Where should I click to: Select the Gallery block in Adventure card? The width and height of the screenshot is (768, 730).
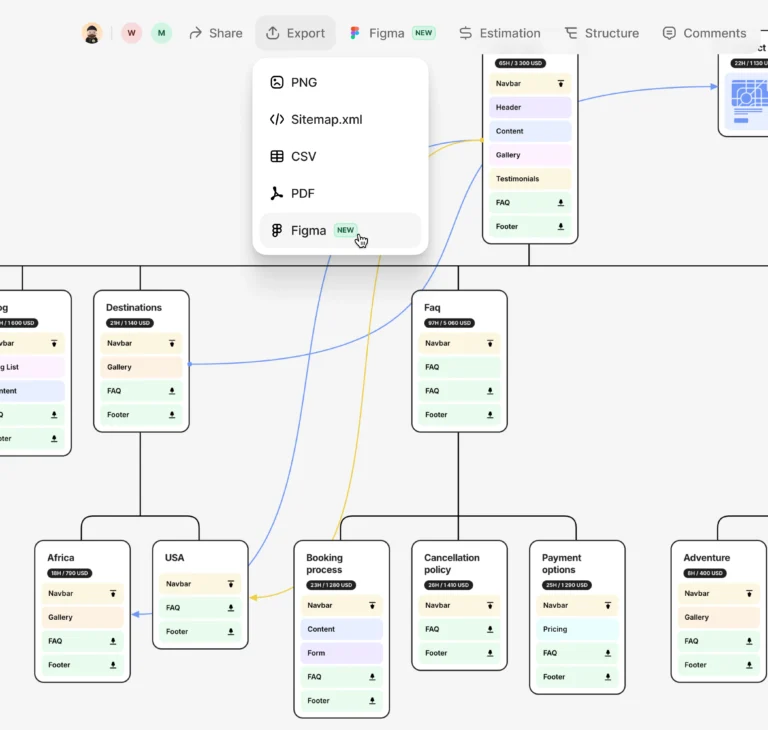click(719, 617)
